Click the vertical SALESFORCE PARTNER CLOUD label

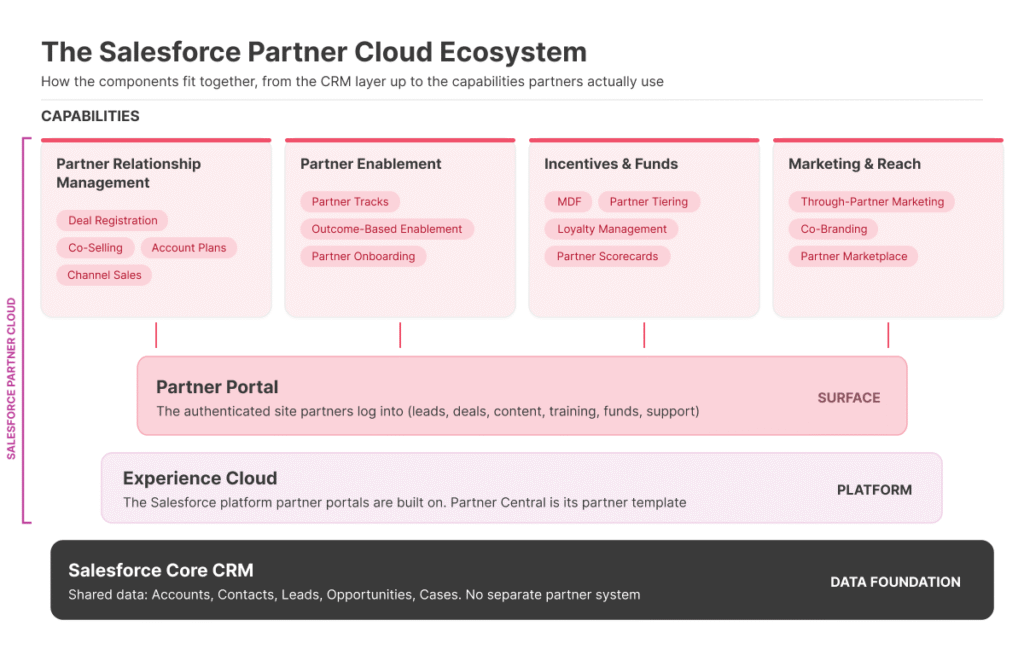[x=11, y=379]
